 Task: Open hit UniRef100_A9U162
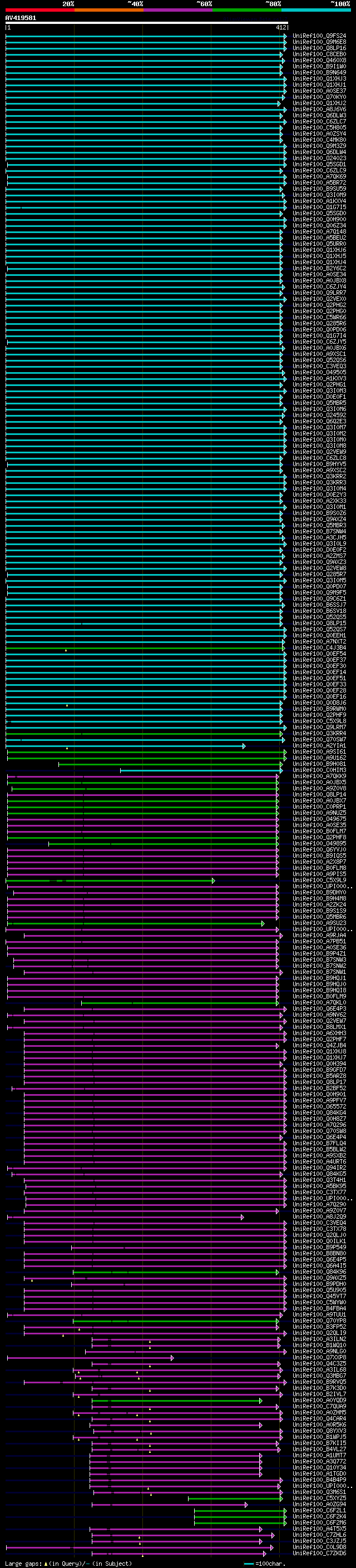(x=319, y=758)
